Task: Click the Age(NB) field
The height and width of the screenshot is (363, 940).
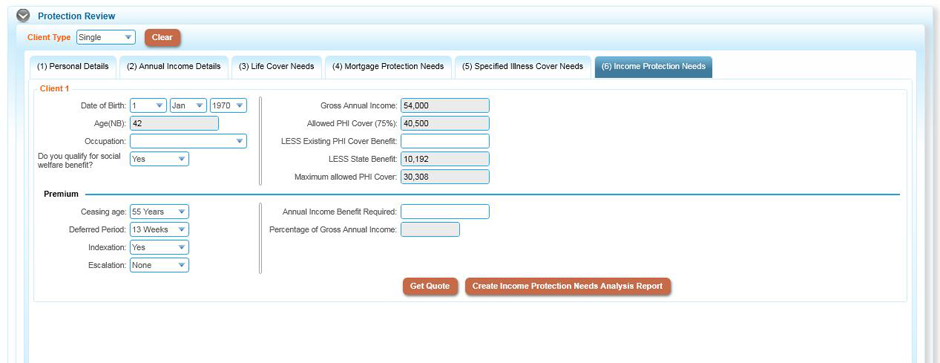Action: (x=174, y=123)
